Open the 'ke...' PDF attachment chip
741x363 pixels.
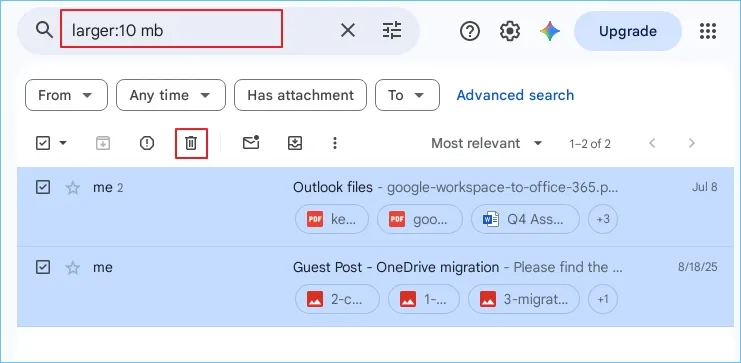[332, 219]
